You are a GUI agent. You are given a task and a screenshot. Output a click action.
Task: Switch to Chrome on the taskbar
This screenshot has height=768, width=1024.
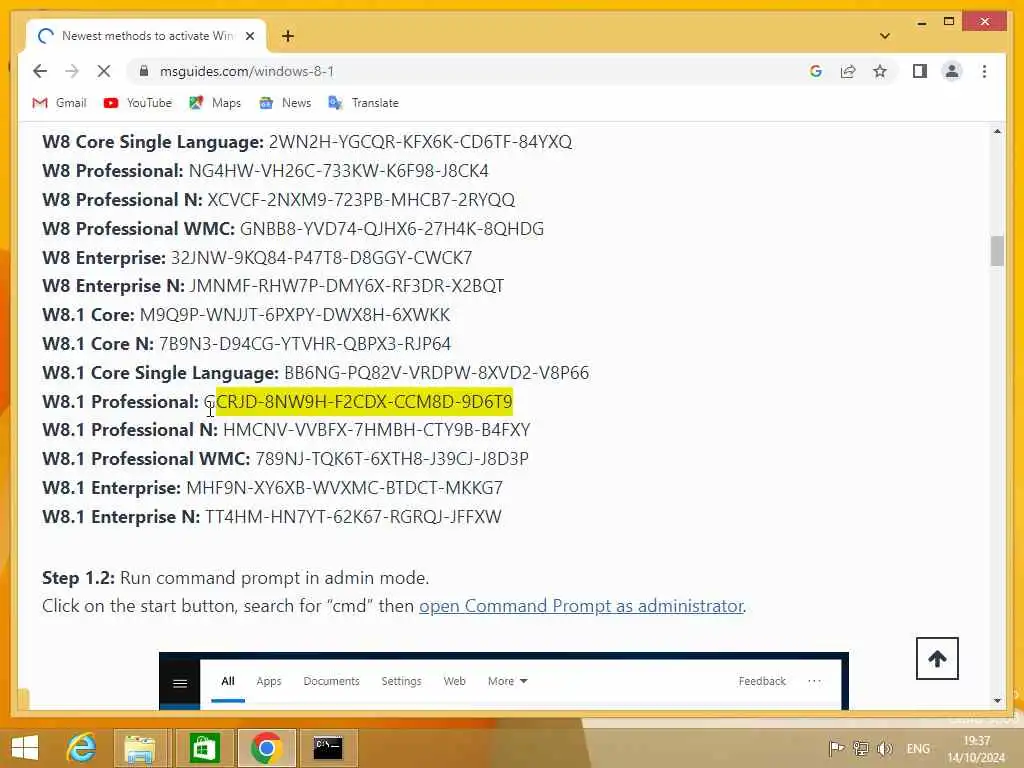[266, 748]
